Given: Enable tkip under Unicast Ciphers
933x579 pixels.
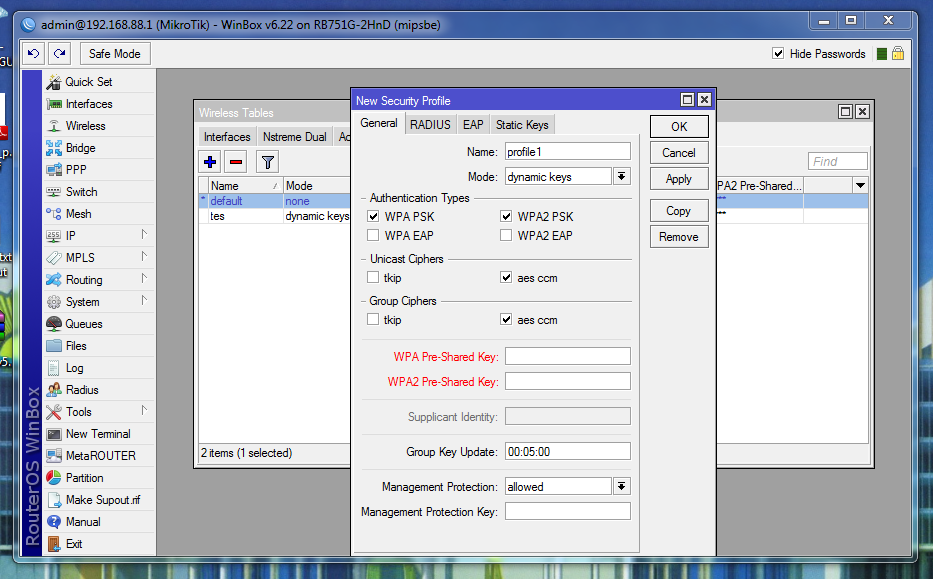Looking at the screenshot, I should click(373, 278).
